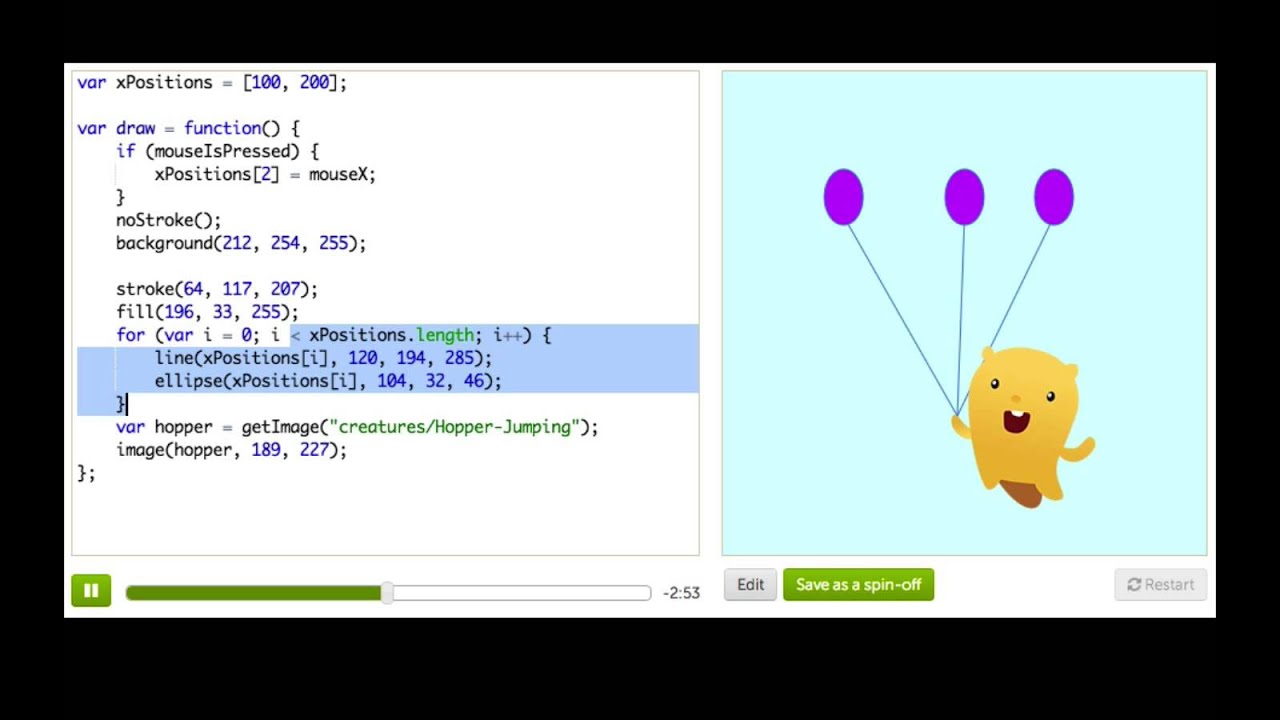Viewport: 1280px width, 720px height.
Task: Click the right purple balloon in canvas
Action: click(x=1054, y=196)
